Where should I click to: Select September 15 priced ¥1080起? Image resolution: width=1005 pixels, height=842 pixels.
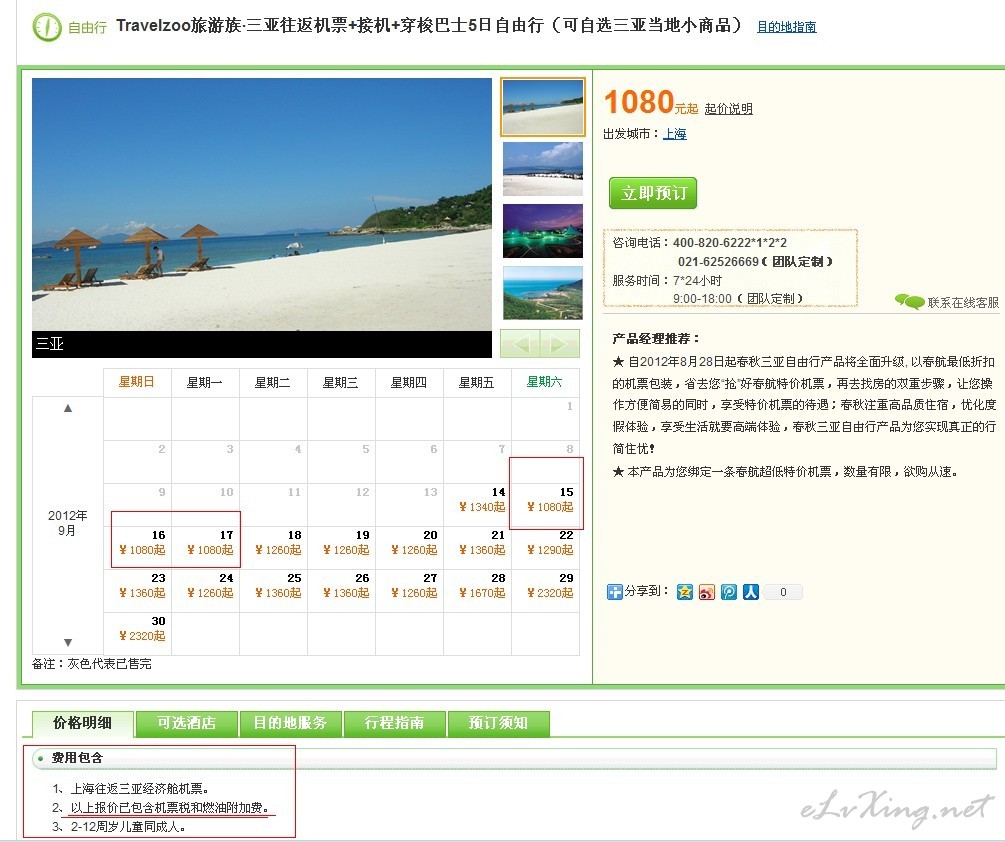[545, 505]
